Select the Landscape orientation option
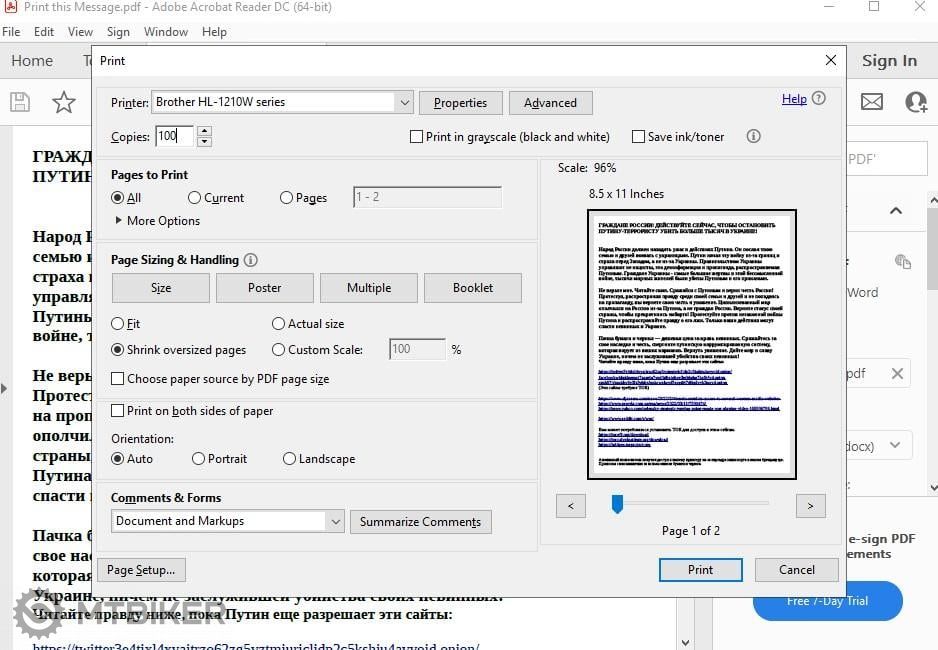This screenshot has height=650, width=938. [289, 459]
